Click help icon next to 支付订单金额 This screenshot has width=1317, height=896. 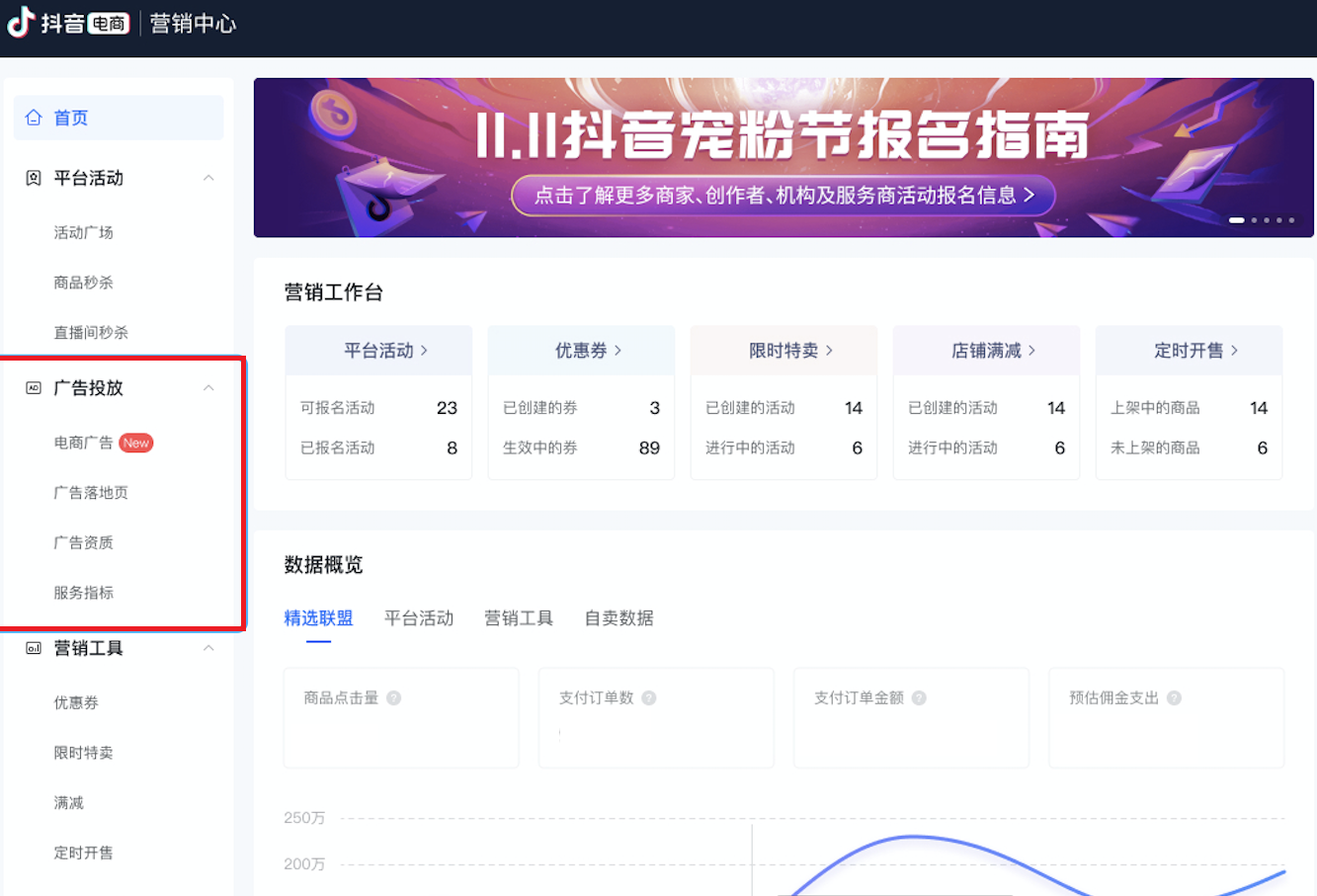[x=919, y=697]
